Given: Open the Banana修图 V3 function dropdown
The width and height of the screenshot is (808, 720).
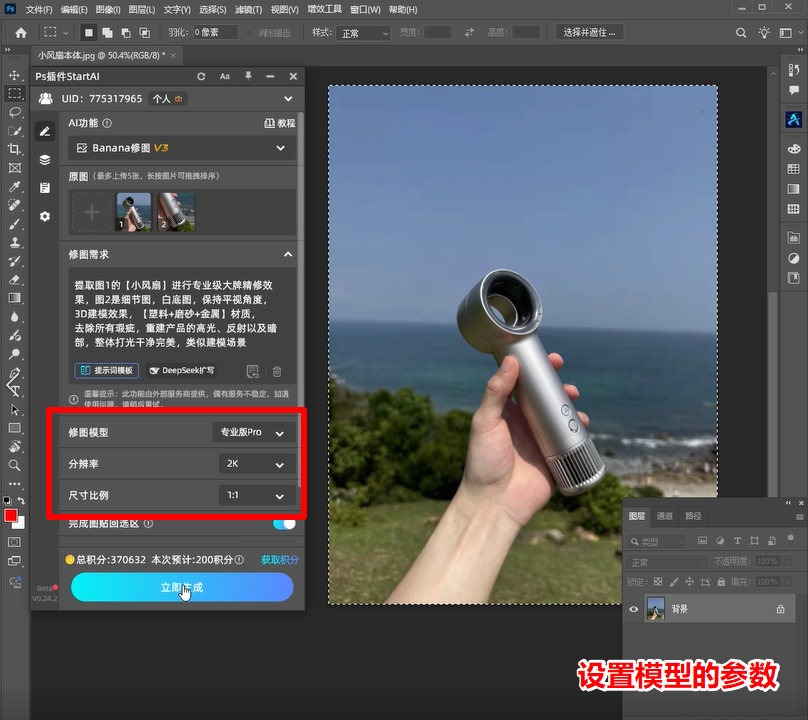Looking at the screenshot, I should pos(182,148).
